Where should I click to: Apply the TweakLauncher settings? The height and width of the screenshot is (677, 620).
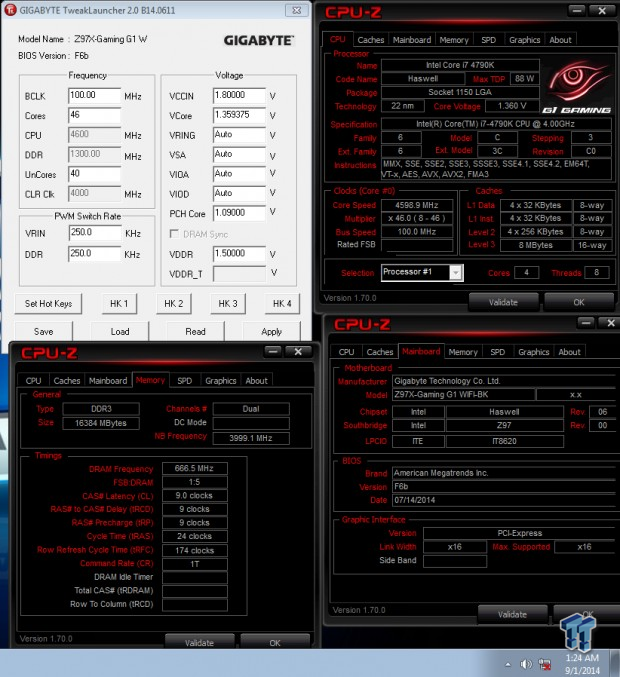click(271, 332)
